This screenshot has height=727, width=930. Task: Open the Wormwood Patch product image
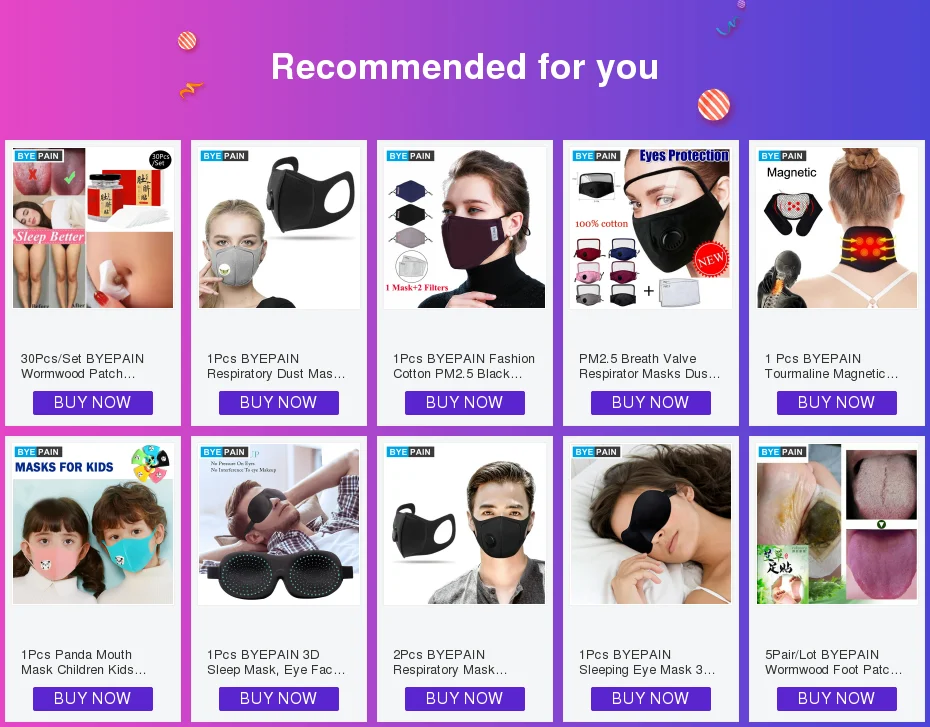(x=93, y=228)
